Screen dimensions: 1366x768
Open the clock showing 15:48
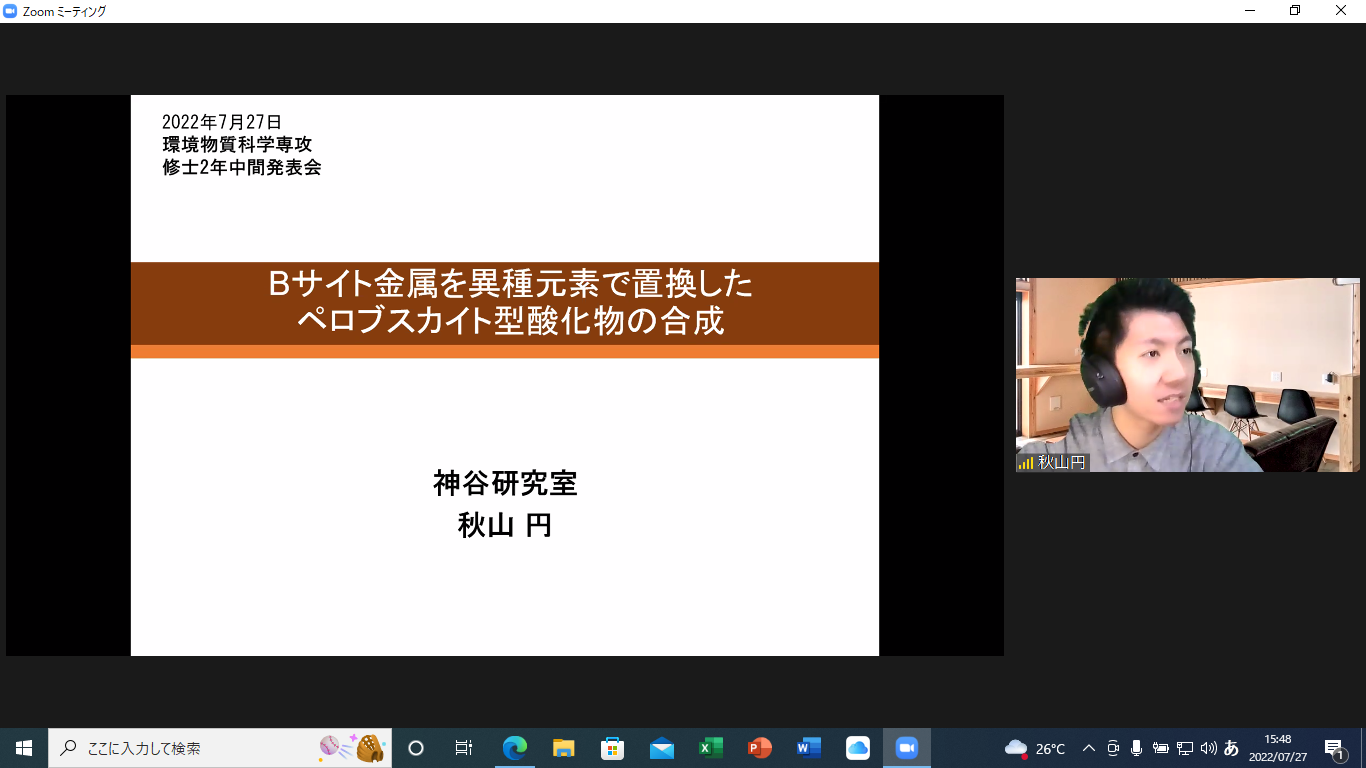click(x=1277, y=748)
